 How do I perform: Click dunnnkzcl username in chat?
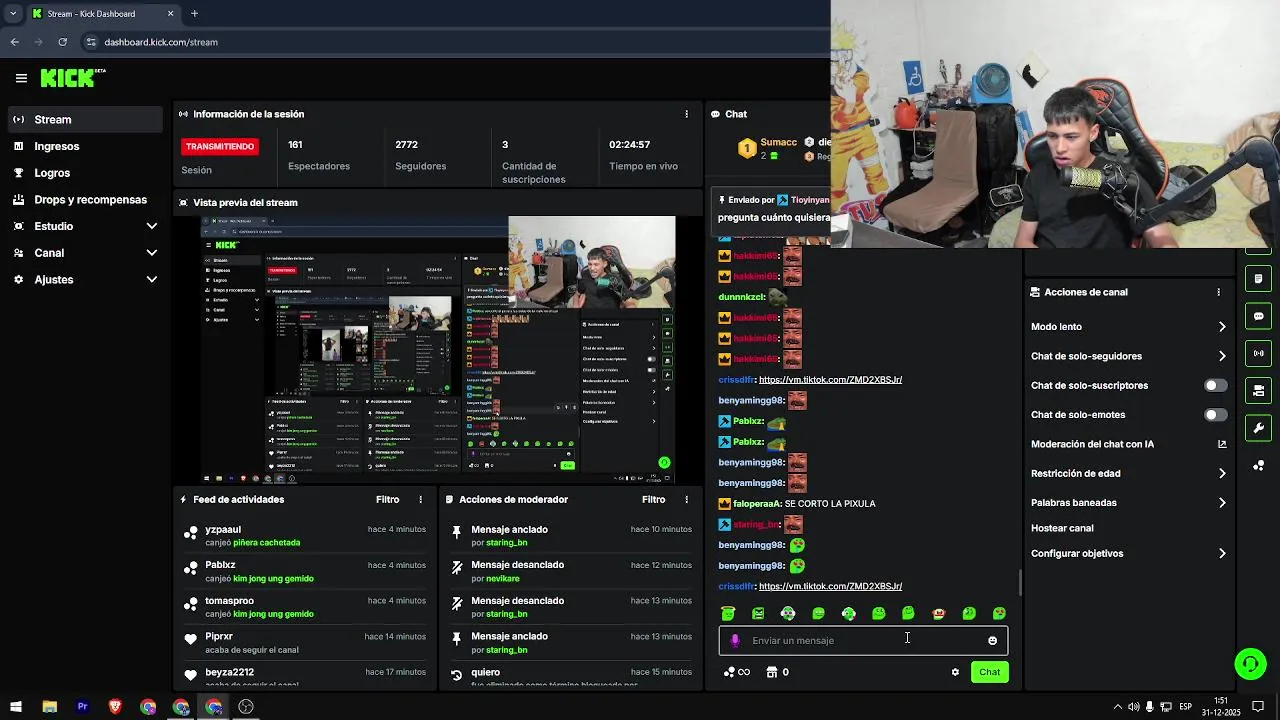pos(741,297)
